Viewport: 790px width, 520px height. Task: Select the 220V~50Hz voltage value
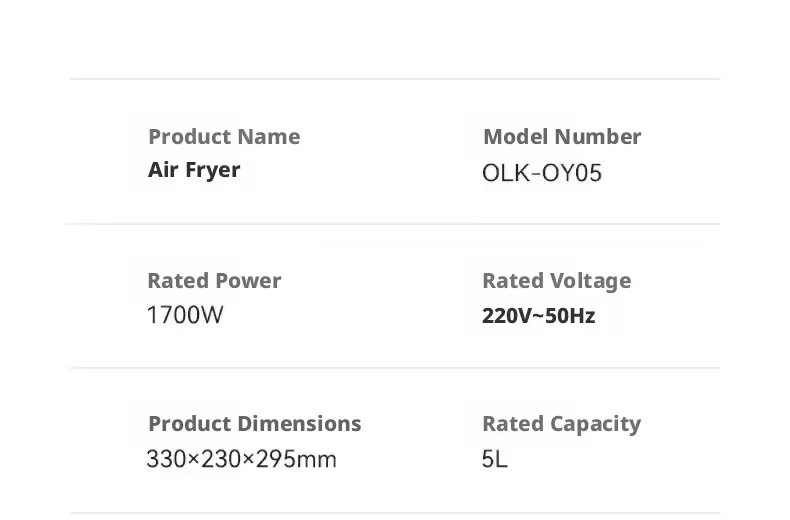[x=539, y=316]
